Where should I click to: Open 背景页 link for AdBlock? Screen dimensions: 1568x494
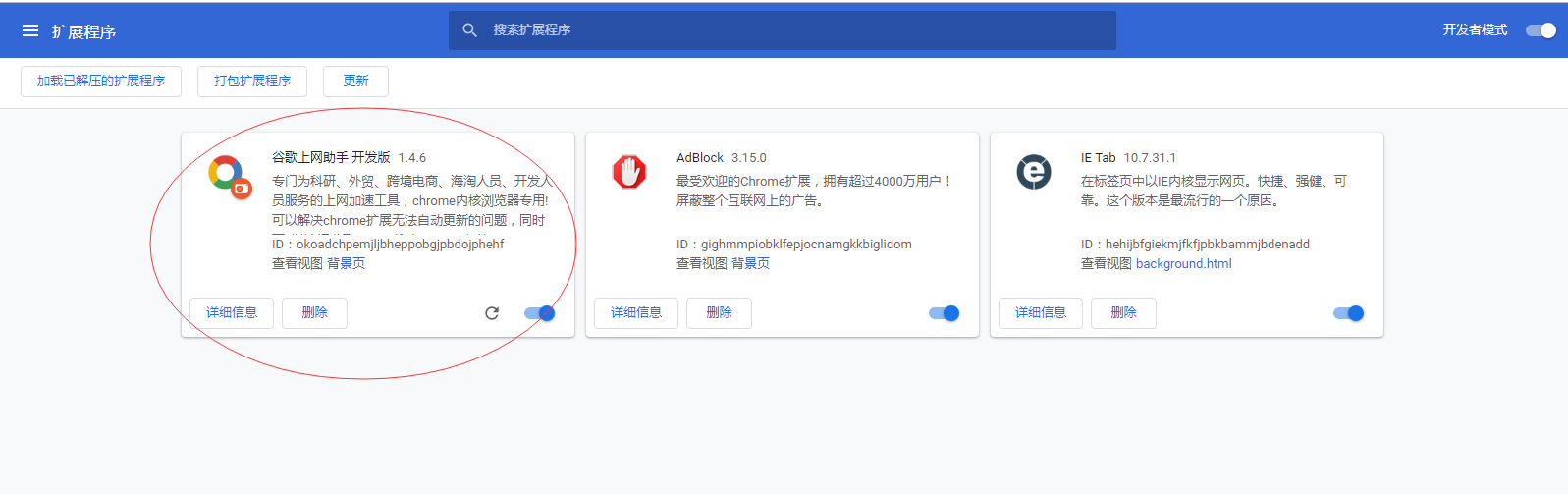click(750, 263)
